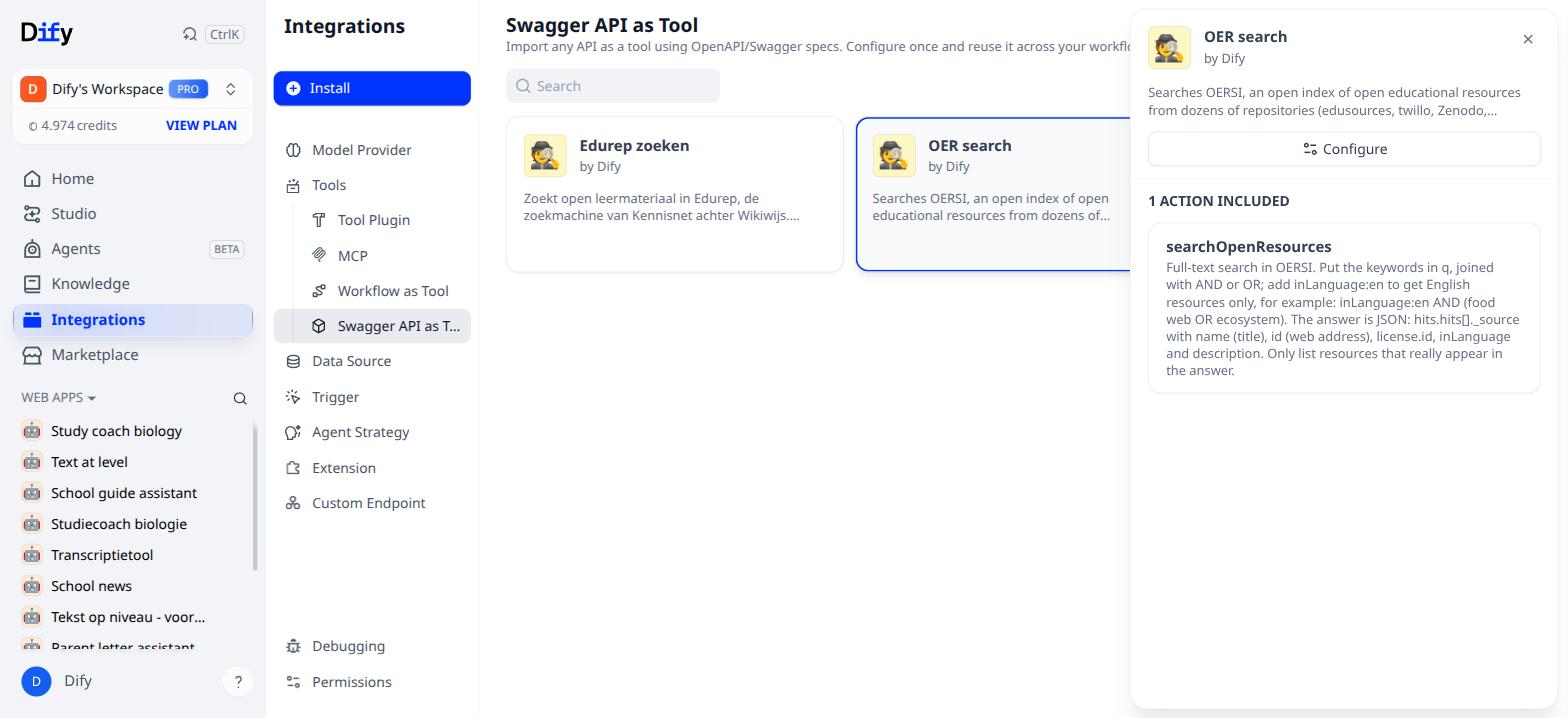Click the VIEW PLAN link

coord(201,125)
